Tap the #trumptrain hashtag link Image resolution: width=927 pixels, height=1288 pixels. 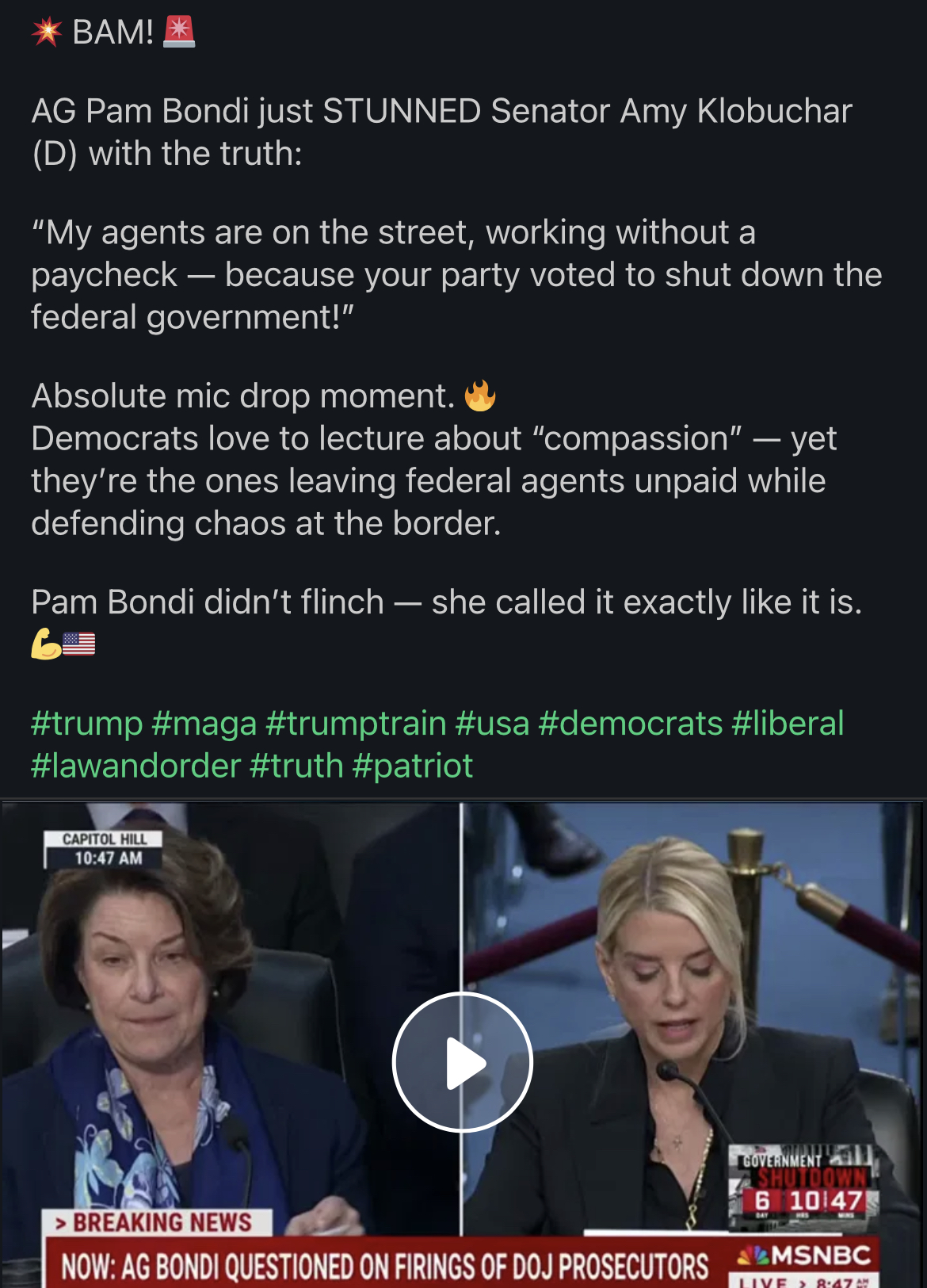point(357,724)
